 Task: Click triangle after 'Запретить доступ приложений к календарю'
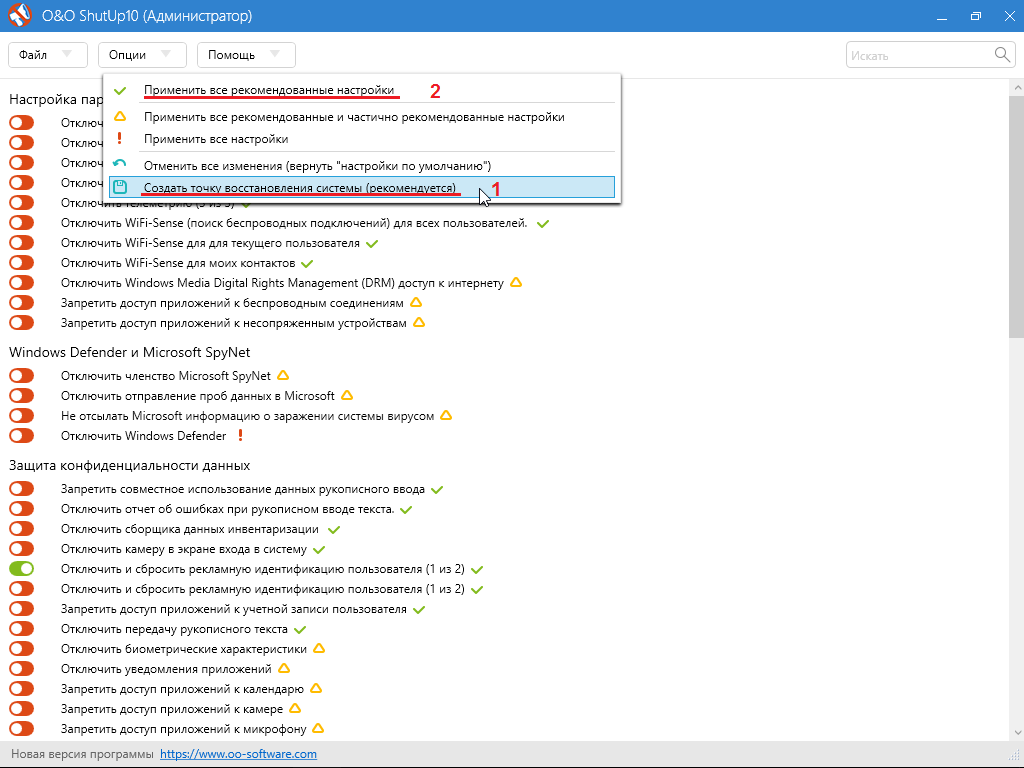point(315,688)
